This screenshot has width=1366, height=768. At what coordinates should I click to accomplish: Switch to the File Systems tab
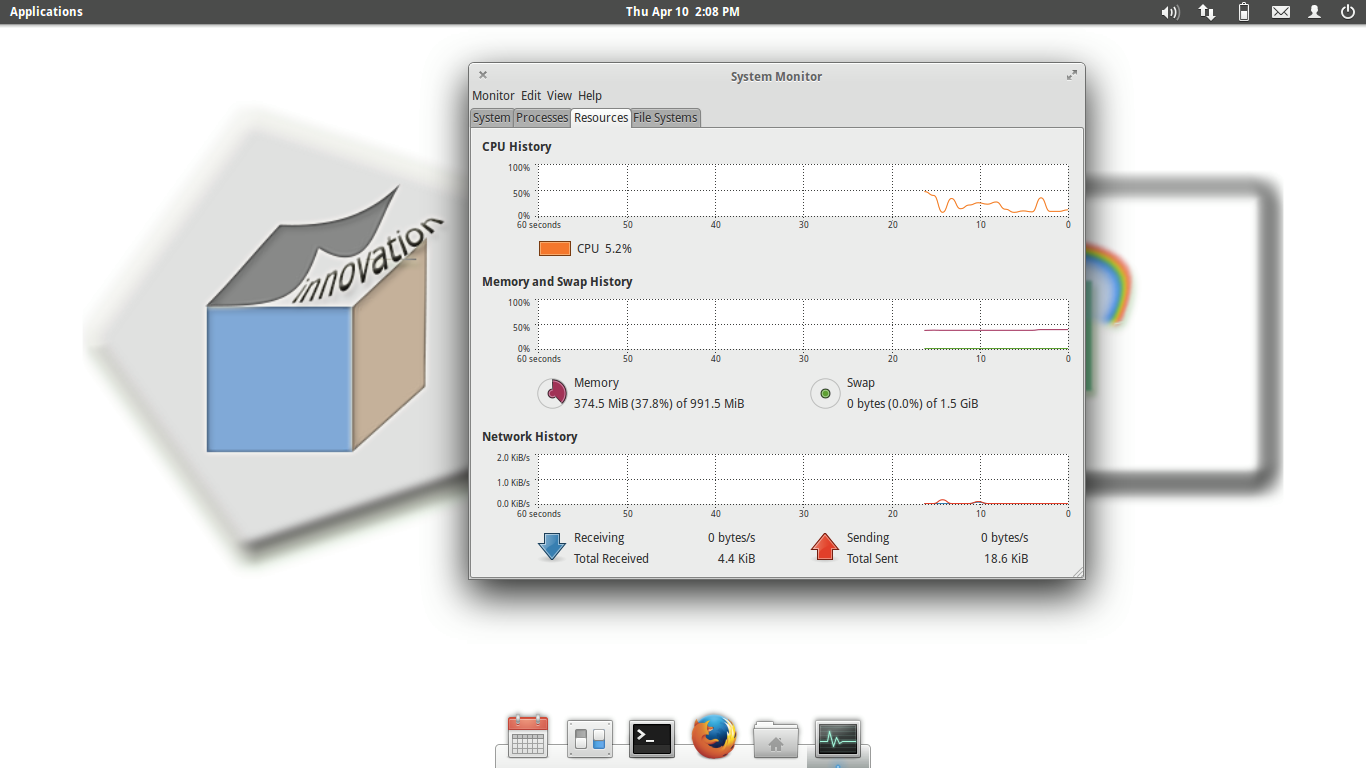(665, 118)
